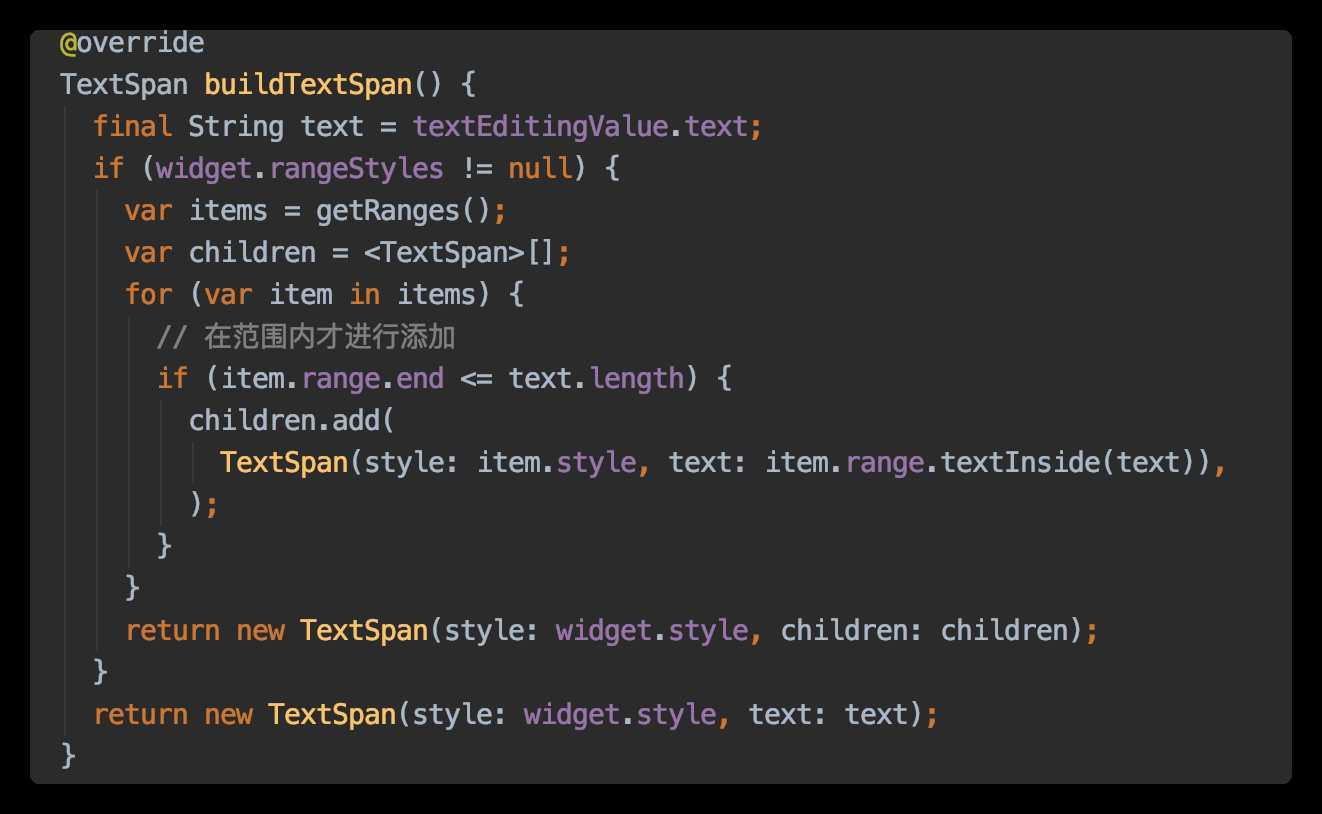Viewport: 1322px width, 814px height.
Task: Select item.range.end in the if condition
Action: (332, 378)
